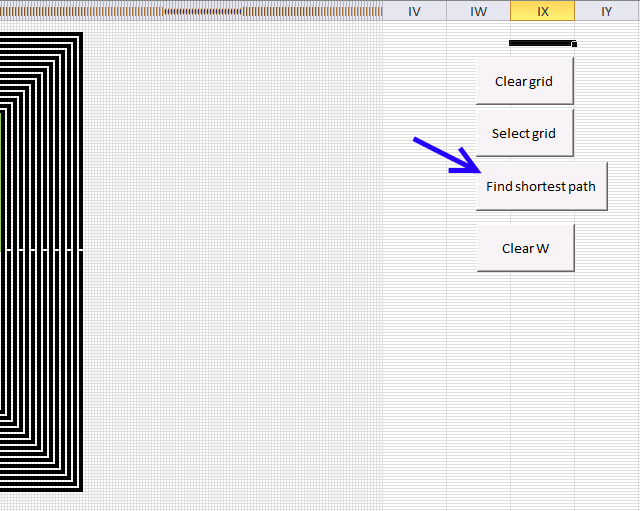640x511 pixels.
Task: Click the green cell strip inside the maze
Action: point(1,180)
